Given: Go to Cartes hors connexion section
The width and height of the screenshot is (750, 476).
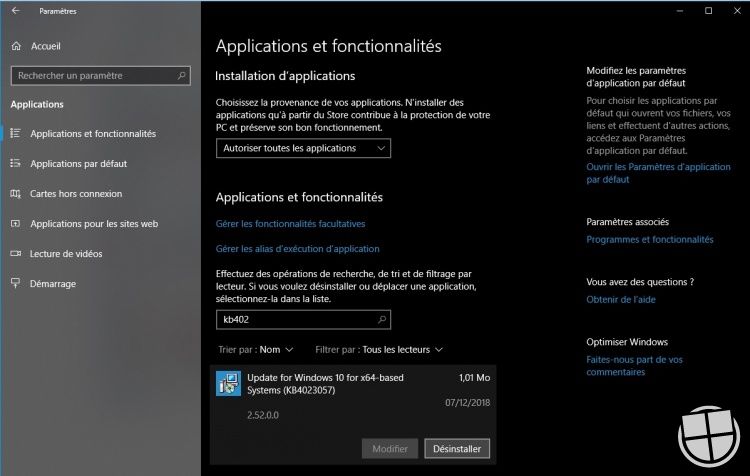Looking at the screenshot, I should pyautogui.click(x=76, y=193).
